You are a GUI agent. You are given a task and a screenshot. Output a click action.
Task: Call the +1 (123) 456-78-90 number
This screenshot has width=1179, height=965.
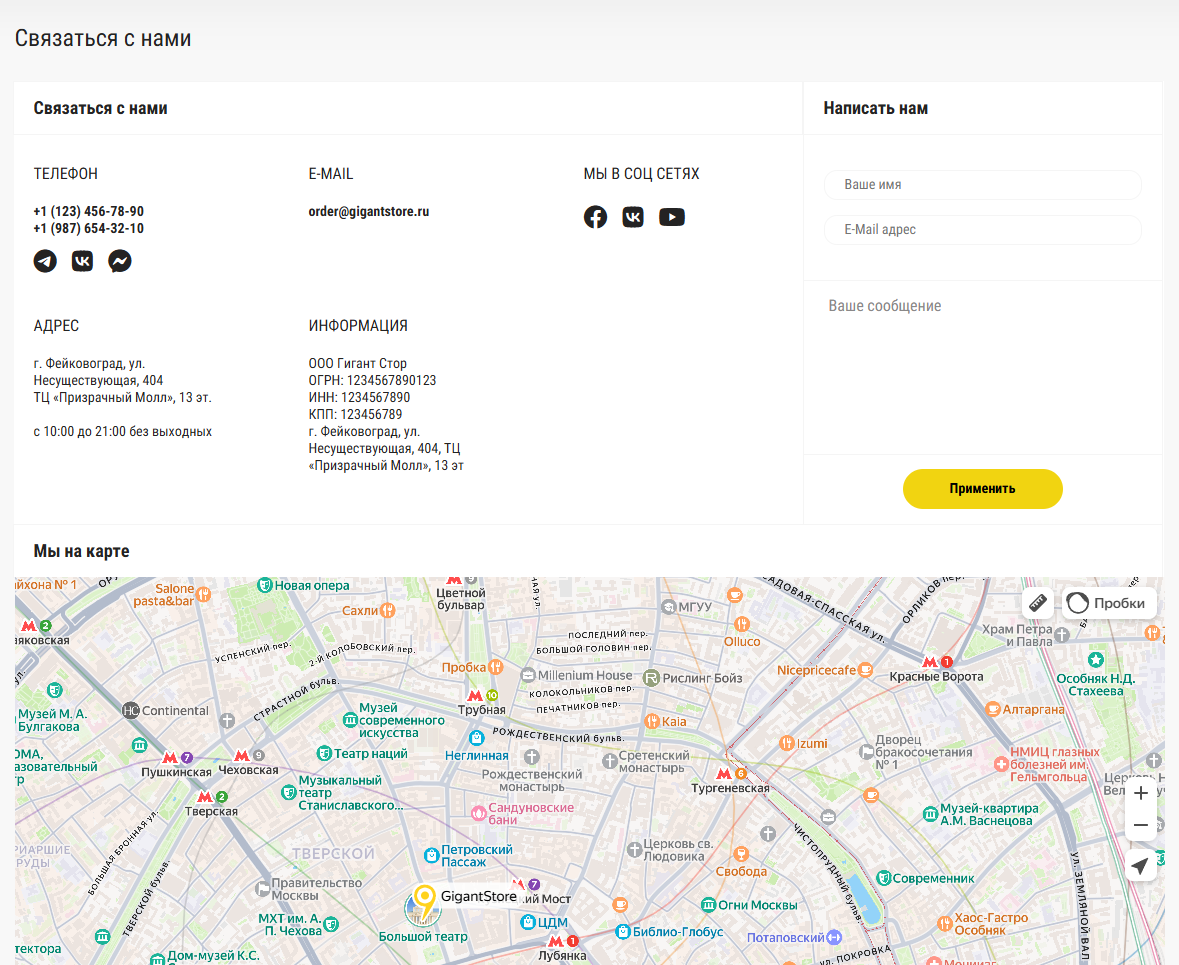[x=88, y=212]
